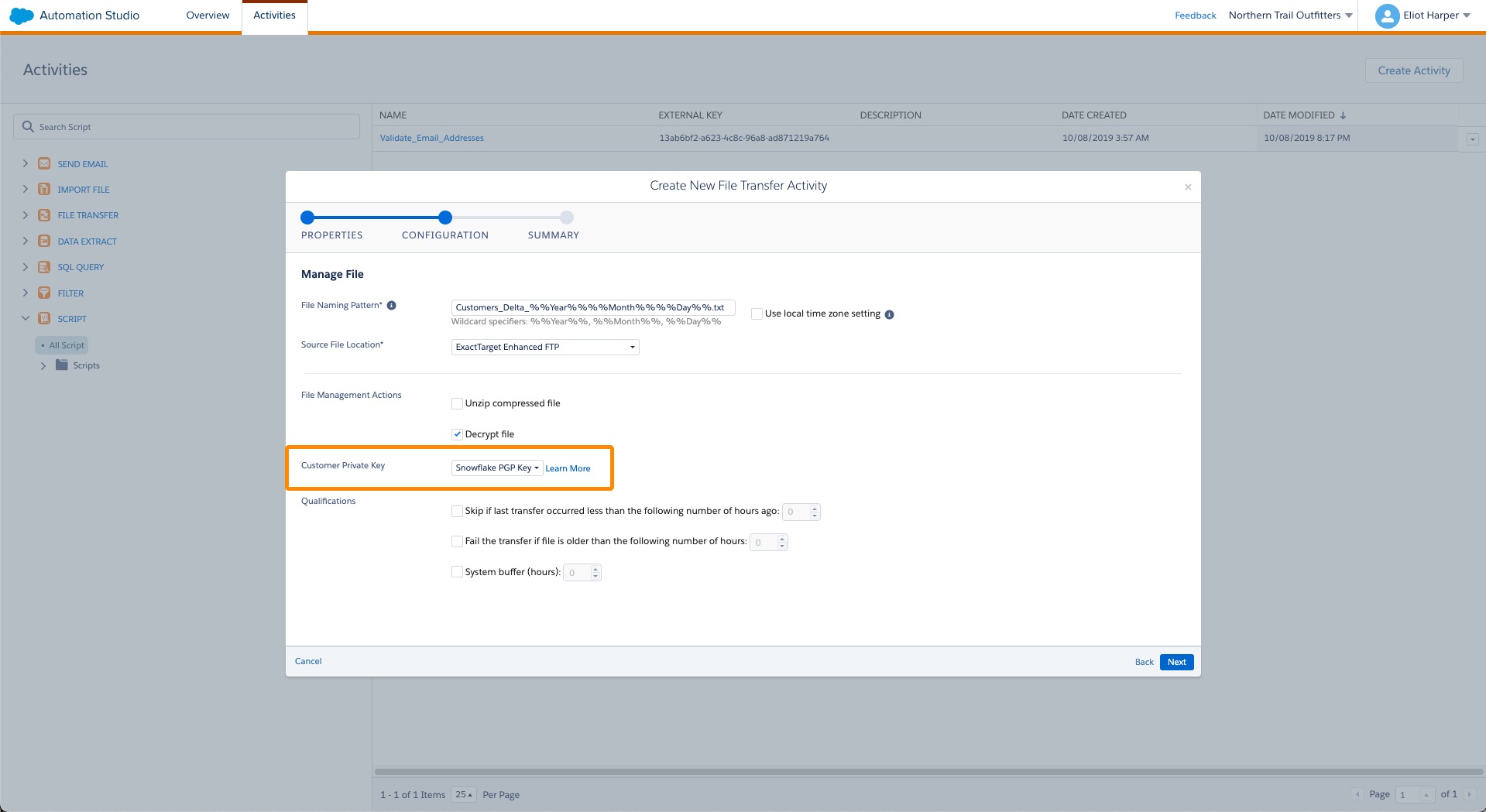Image resolution: width=1486 pixels, height=812 pixels.
Task: Click the Next button
Action: pos(1177,662)
